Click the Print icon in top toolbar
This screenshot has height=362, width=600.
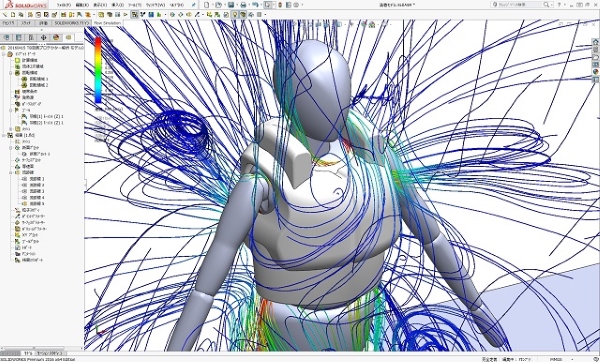(243, 5)
